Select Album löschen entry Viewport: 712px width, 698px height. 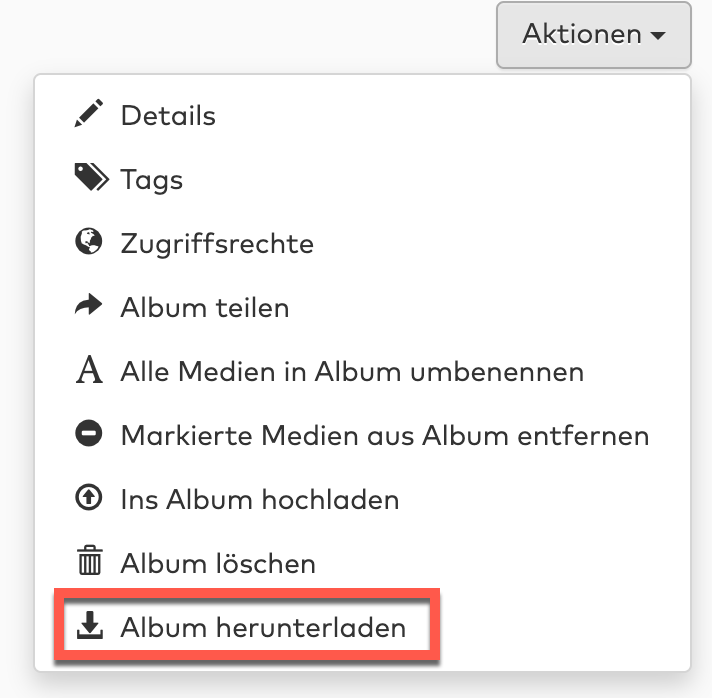pos(218,563)
